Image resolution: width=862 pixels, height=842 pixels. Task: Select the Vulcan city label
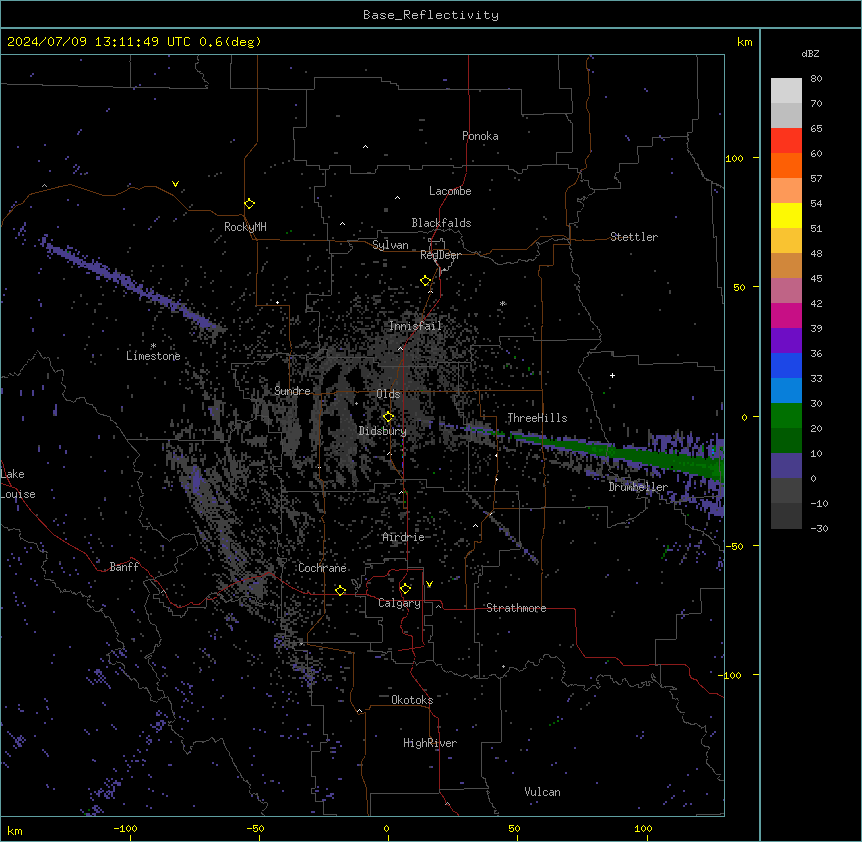543,792
